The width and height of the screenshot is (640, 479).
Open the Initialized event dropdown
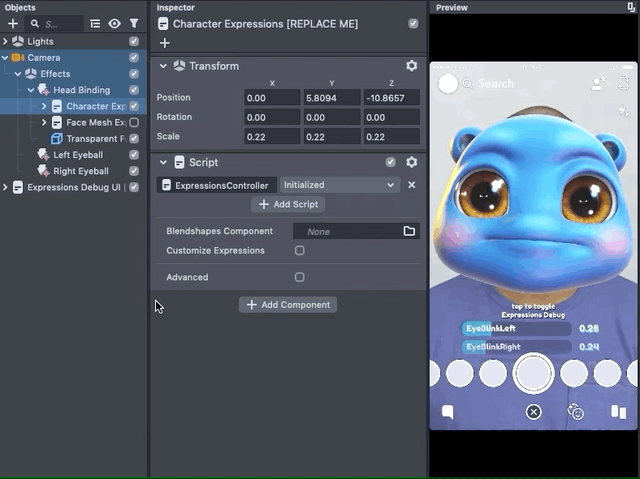[339, 185]
